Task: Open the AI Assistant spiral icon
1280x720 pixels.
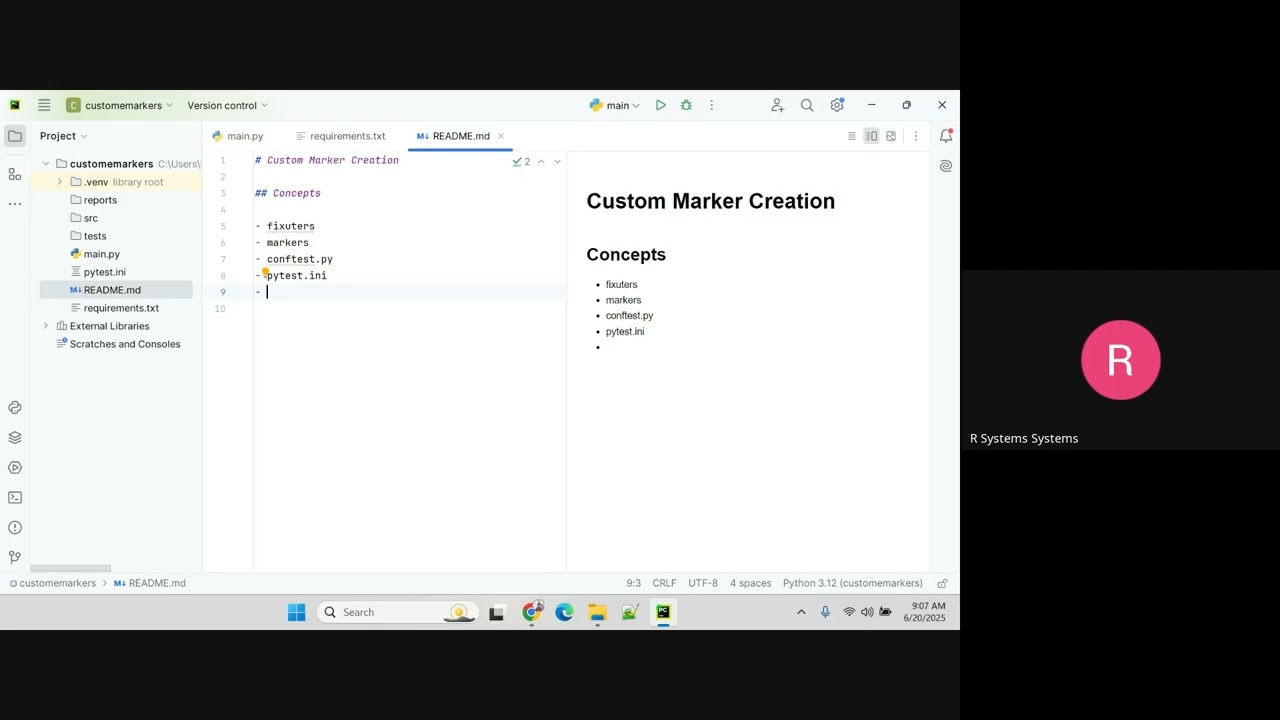Action: pyautogui.click(x=946, y=166)
